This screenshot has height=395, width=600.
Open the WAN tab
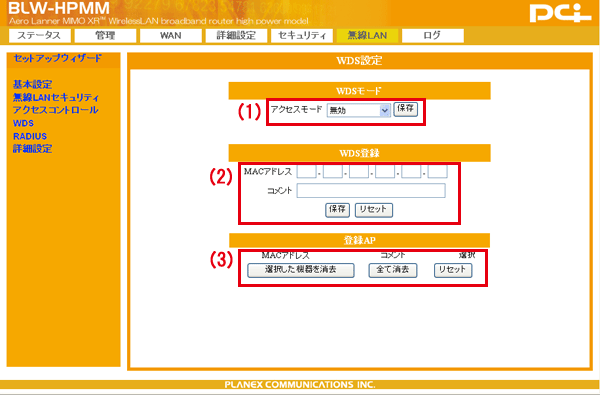point(171,36)
